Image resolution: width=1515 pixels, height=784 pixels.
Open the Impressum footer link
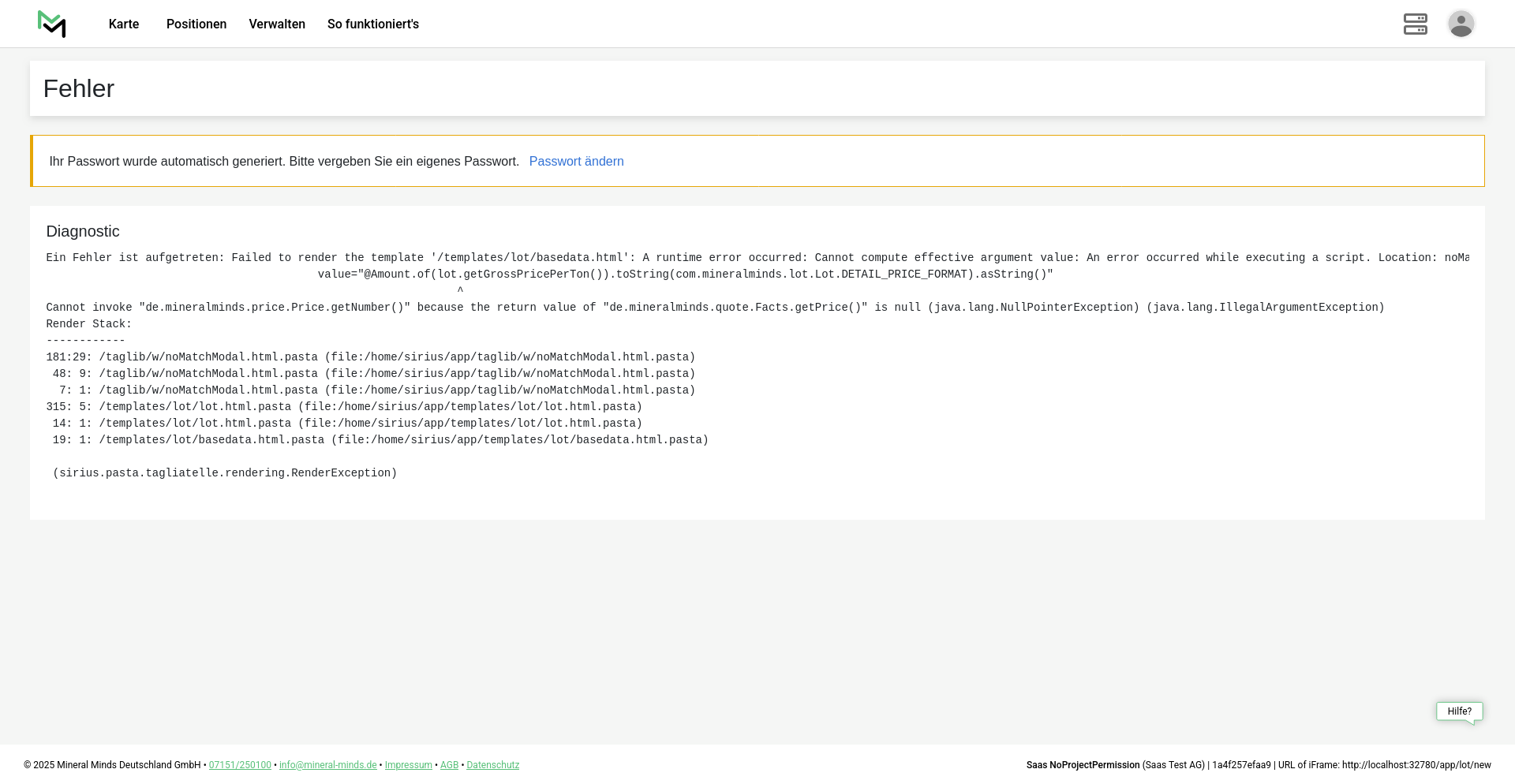tap(408, 765)
